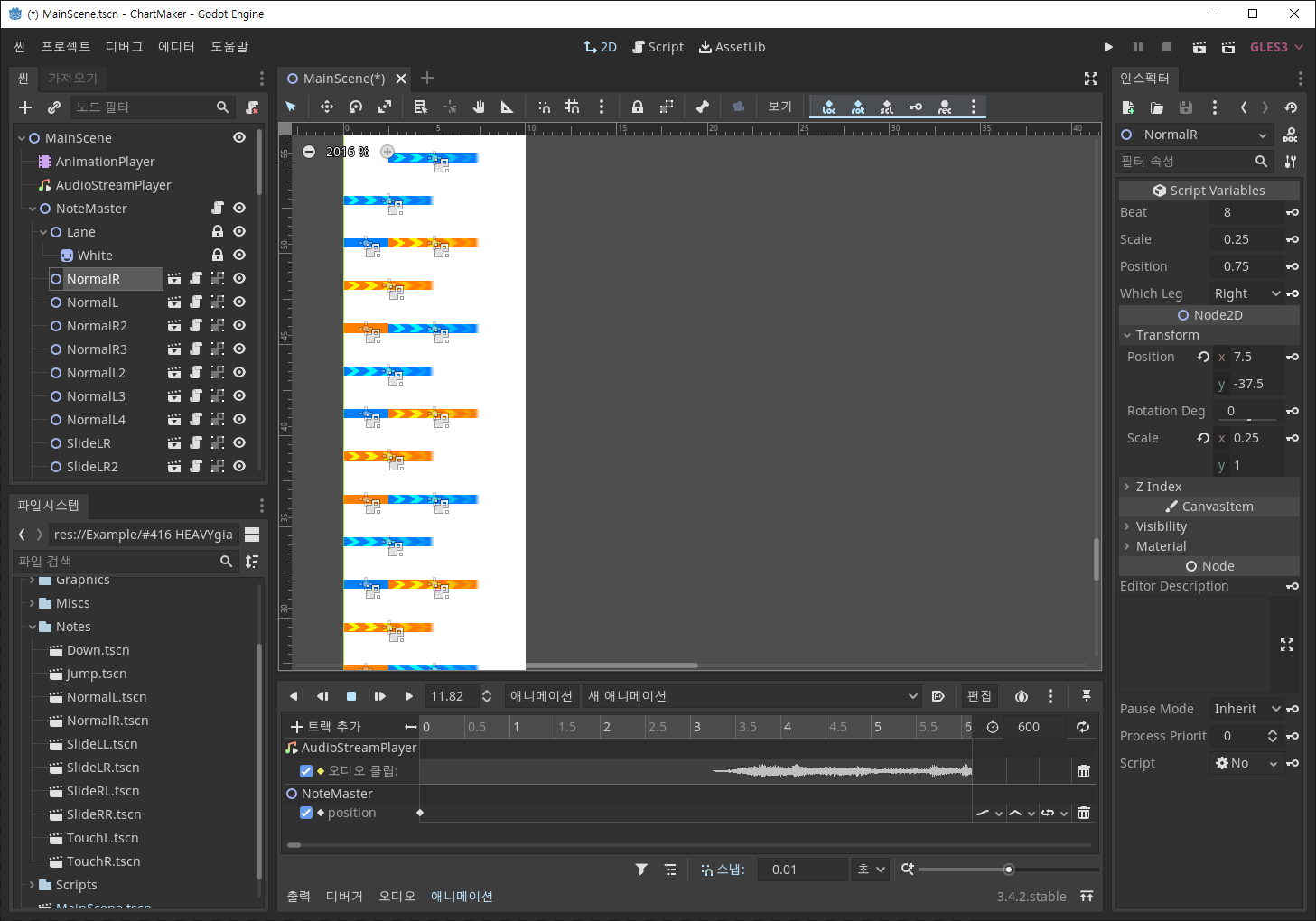Toggle animation loop icon

1083,727
